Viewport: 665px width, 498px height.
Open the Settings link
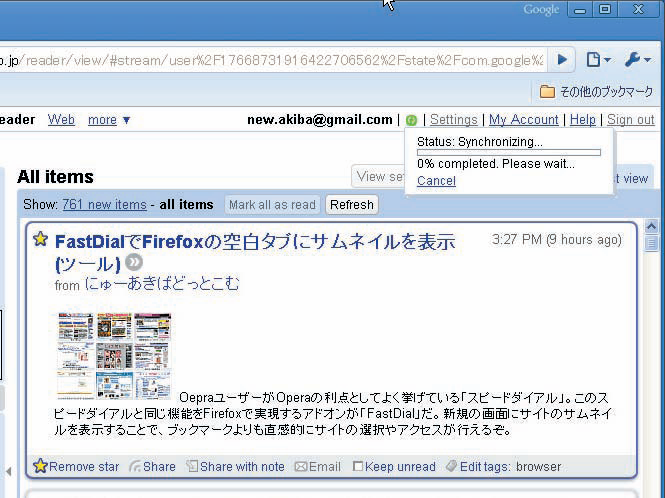click(453, 120)
